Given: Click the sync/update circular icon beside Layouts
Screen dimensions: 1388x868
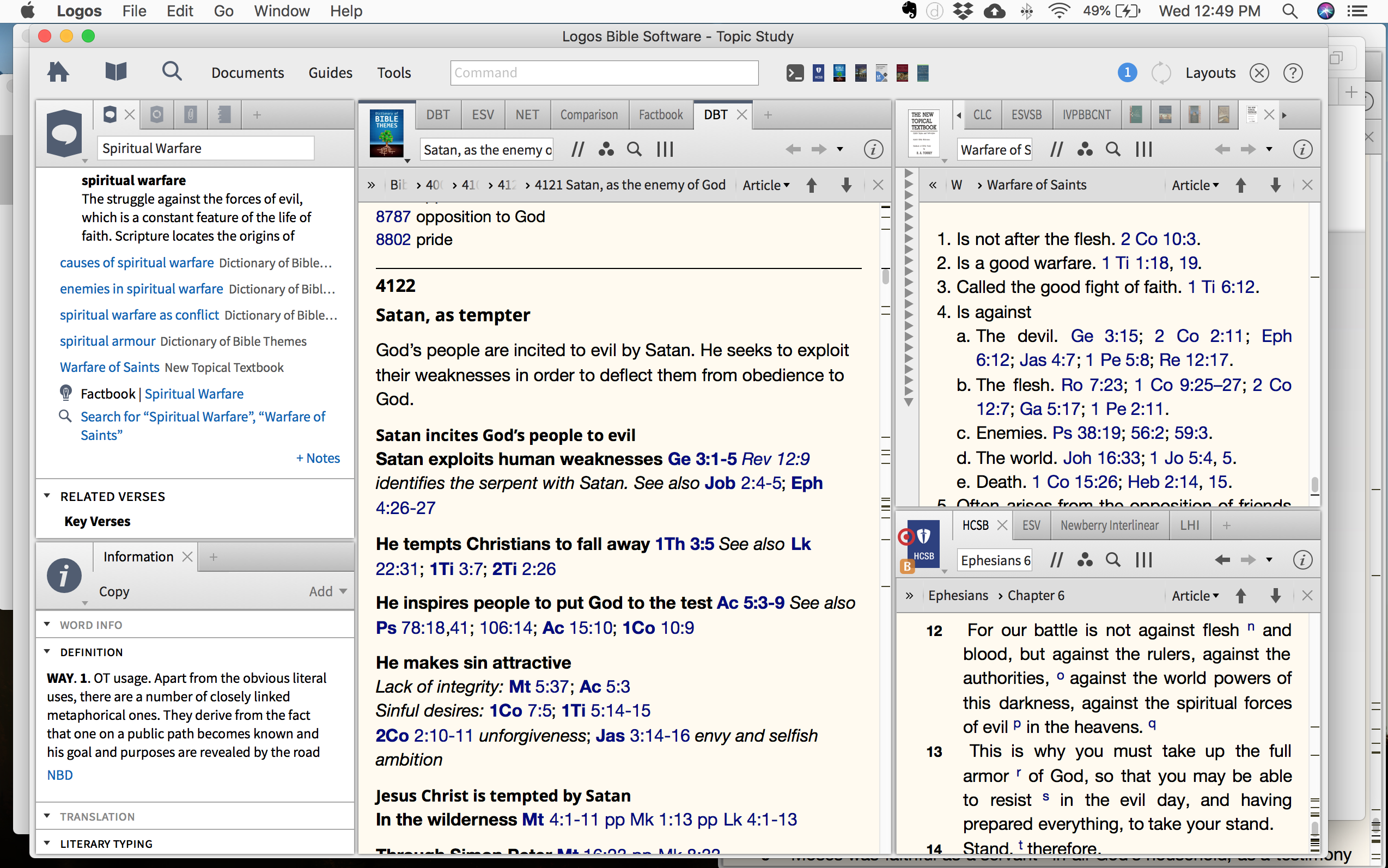Looking at the screenshot, I should 1161,73.
